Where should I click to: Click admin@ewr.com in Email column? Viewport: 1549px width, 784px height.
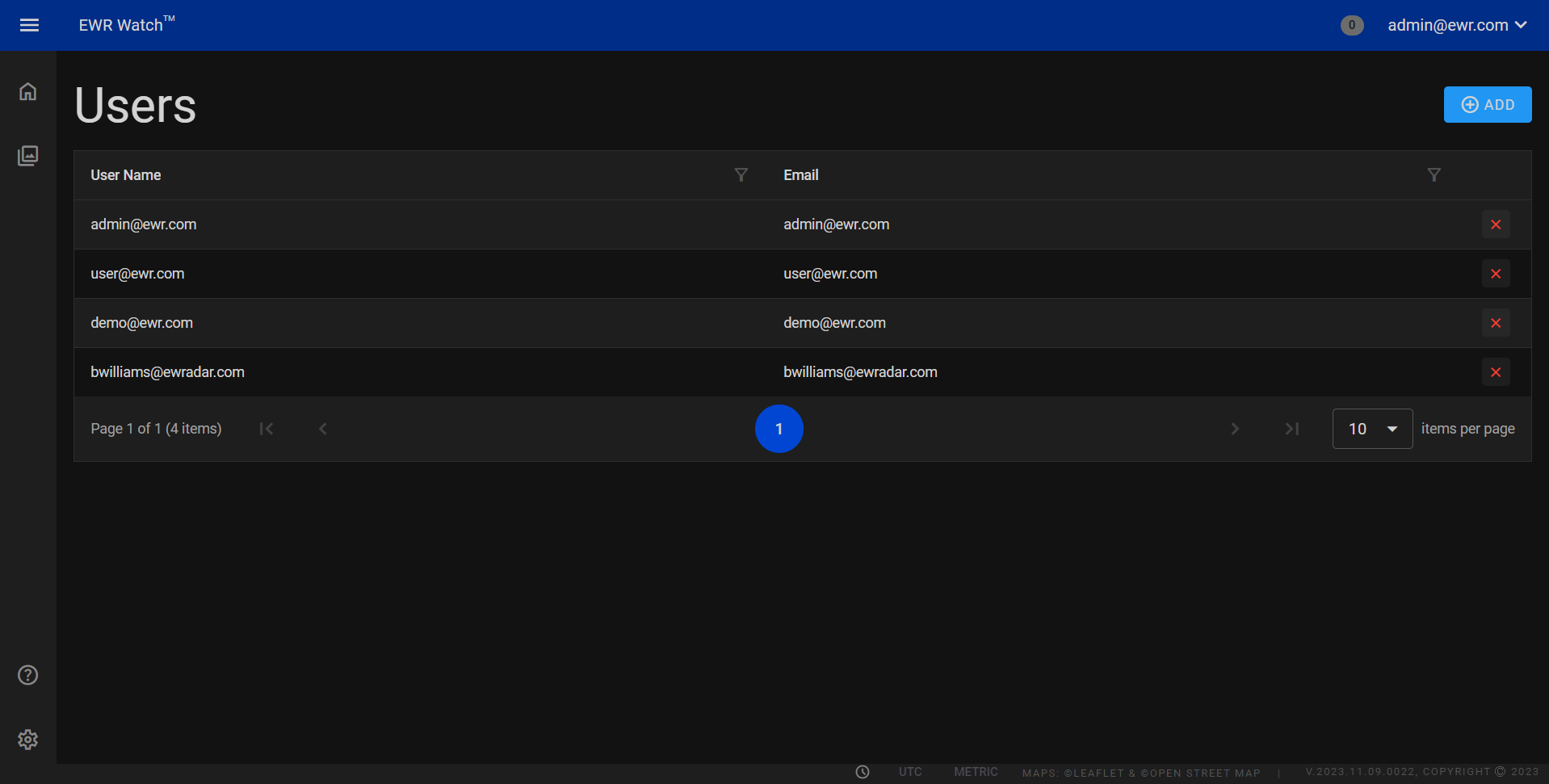[x=837, y=224]
